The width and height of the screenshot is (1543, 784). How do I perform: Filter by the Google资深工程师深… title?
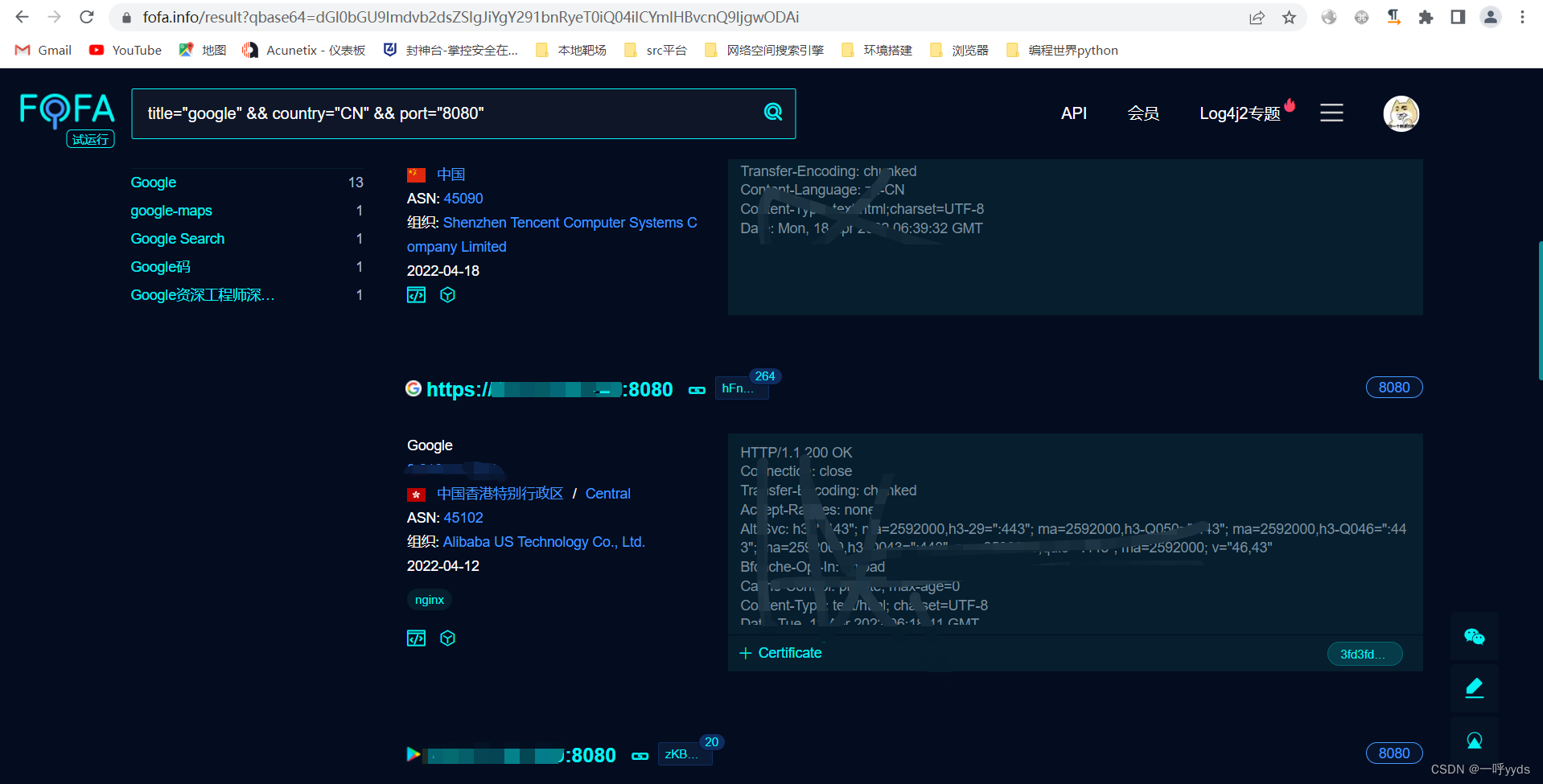[x=203, y=295]
